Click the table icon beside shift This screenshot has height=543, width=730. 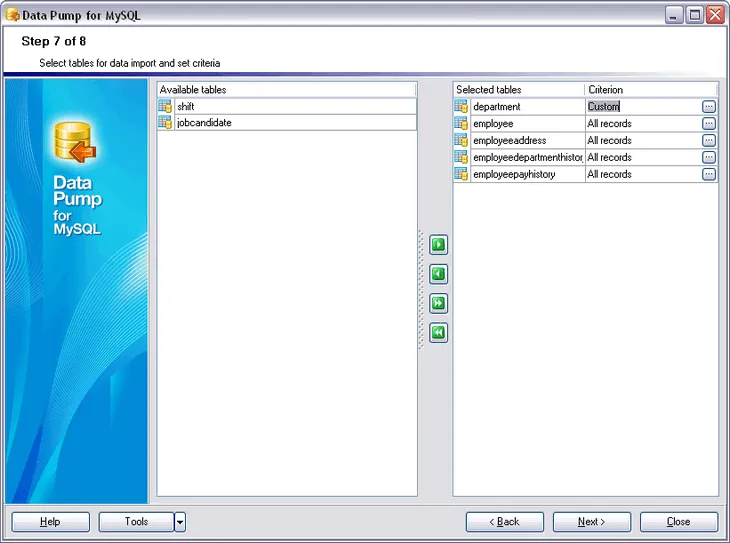click(165, 106)
